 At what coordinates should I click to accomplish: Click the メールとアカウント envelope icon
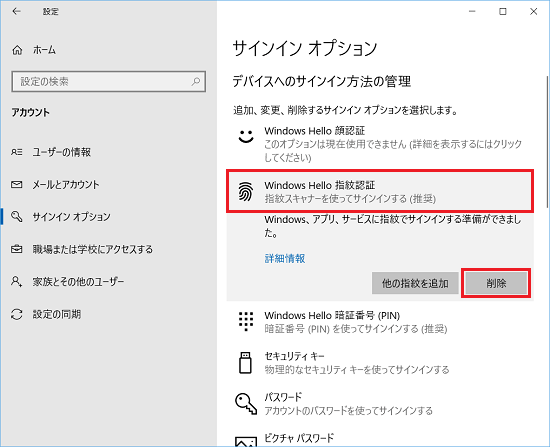click(x=16, y=184)
